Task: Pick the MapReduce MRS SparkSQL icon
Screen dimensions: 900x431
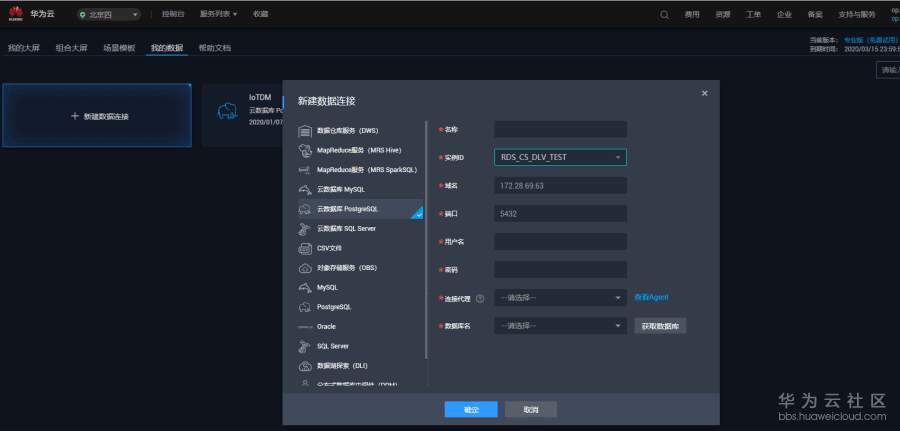Action: pos(305,170)
